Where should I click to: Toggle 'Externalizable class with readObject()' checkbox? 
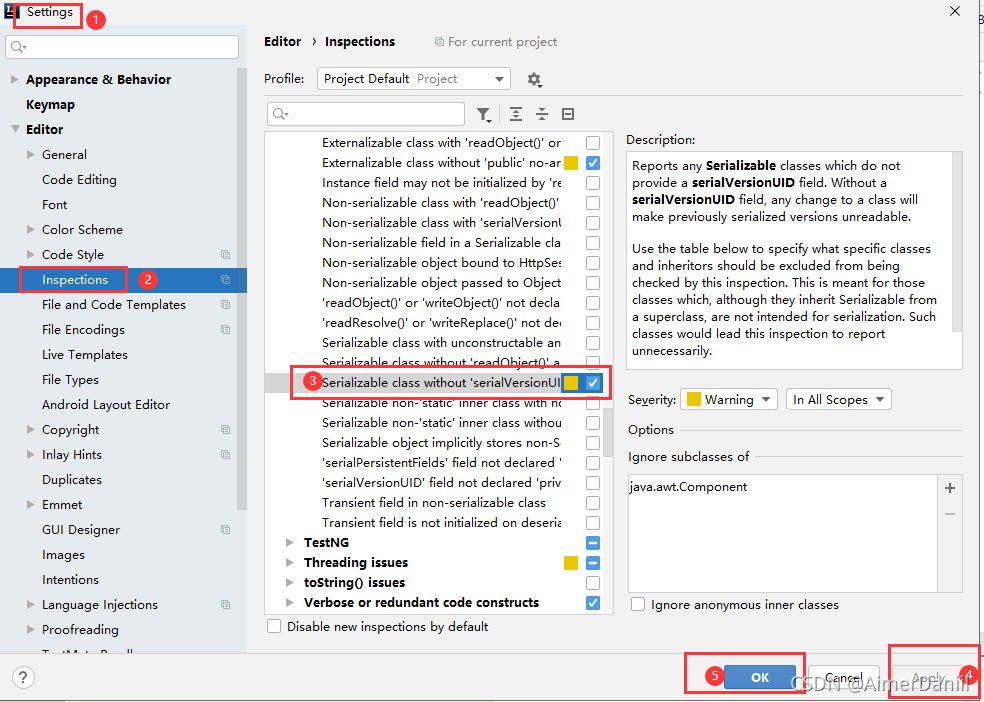click(x=592, y=142)
